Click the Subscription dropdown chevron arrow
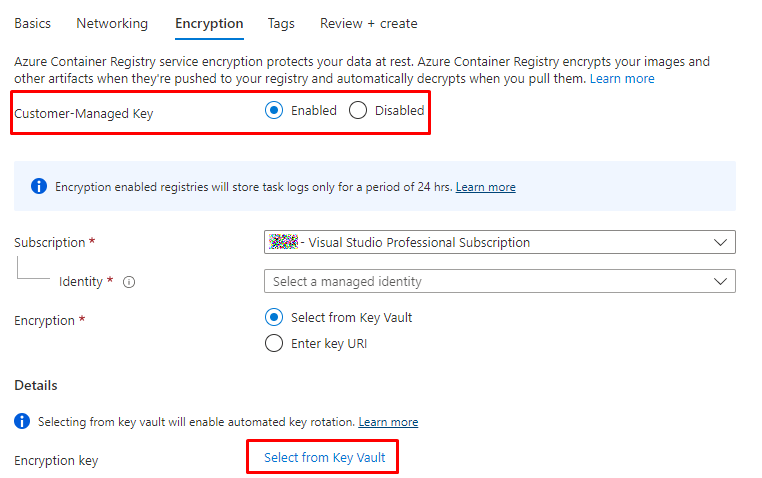762x478 pixels. 720,242
